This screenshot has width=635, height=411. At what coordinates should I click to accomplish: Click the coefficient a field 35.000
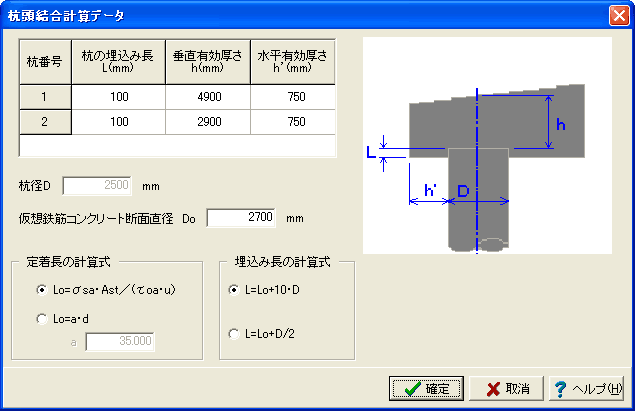[120, 342]
